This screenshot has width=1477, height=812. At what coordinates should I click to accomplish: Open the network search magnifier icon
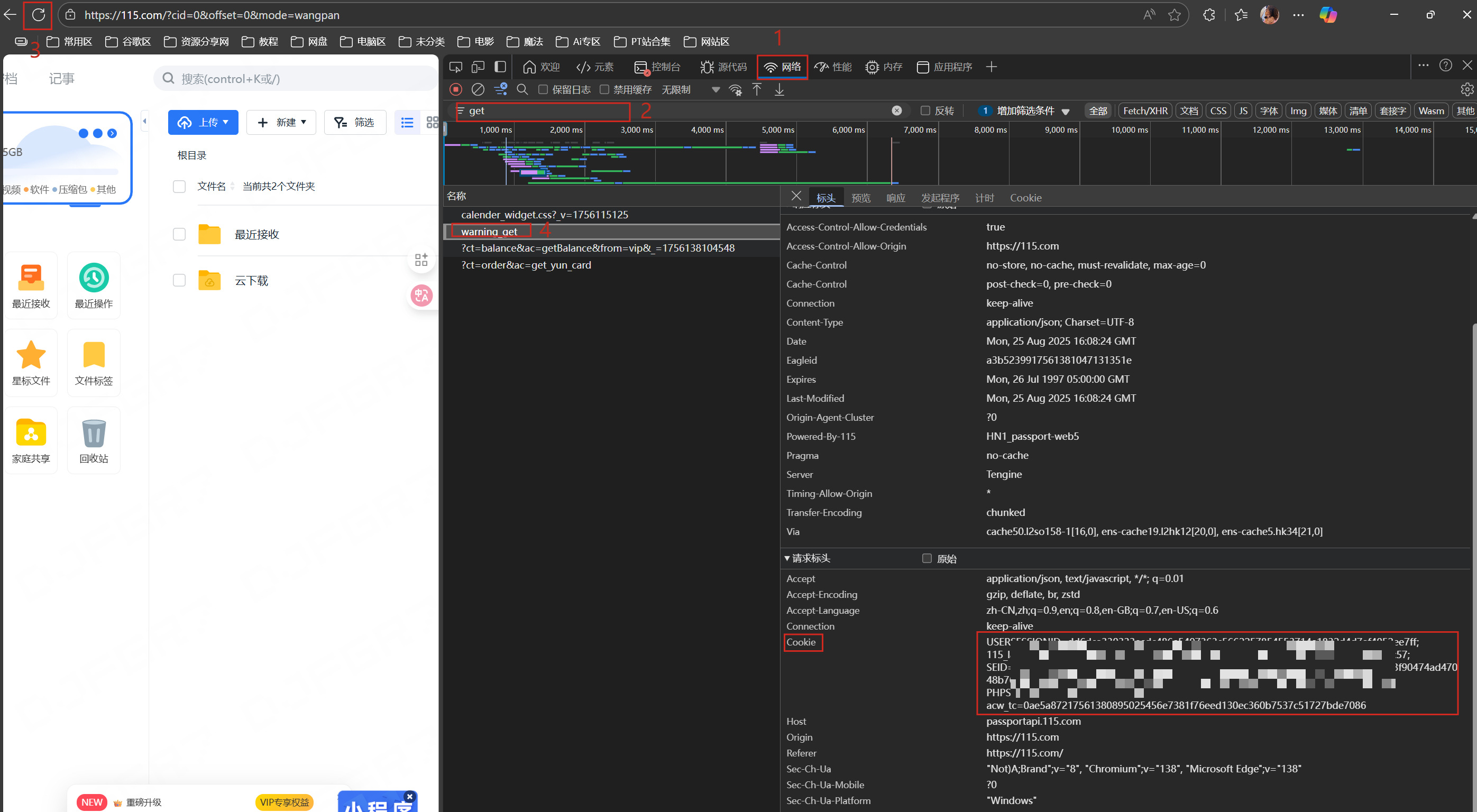[522, 89]
